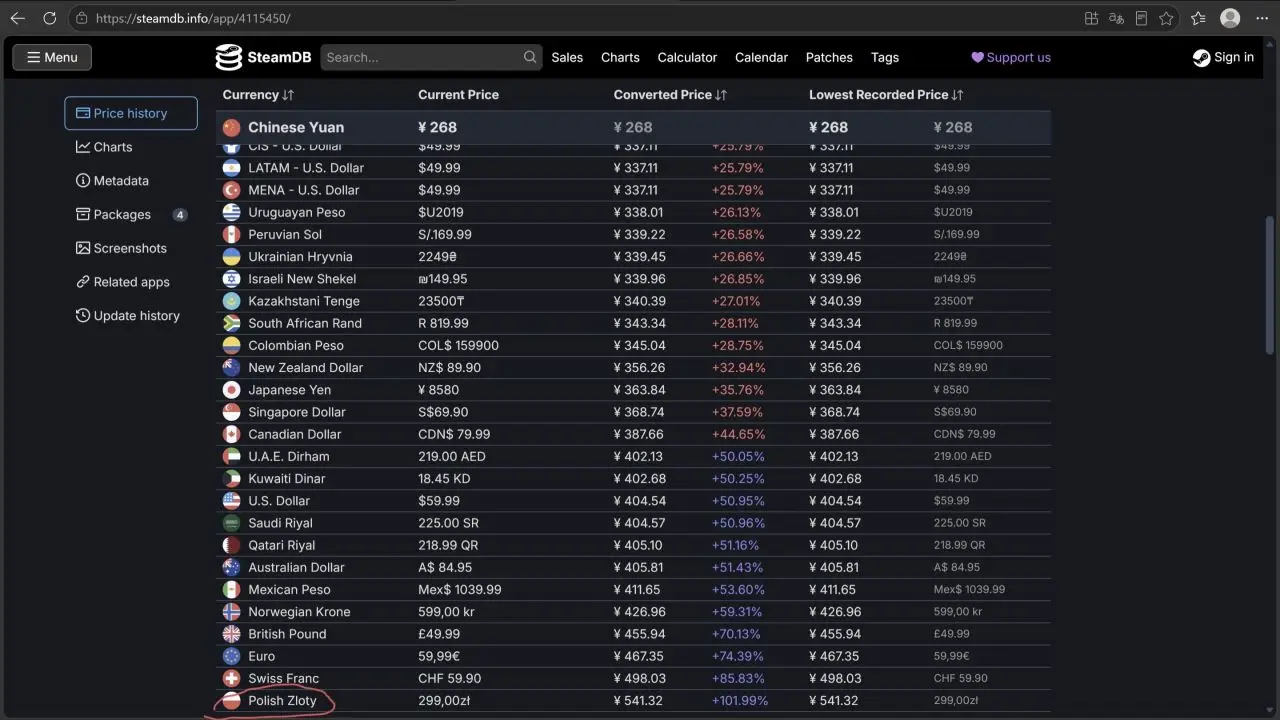The image size is (1280, 720).
Task: Open browser settings ellipsis menu
Action: point(1262,18)
